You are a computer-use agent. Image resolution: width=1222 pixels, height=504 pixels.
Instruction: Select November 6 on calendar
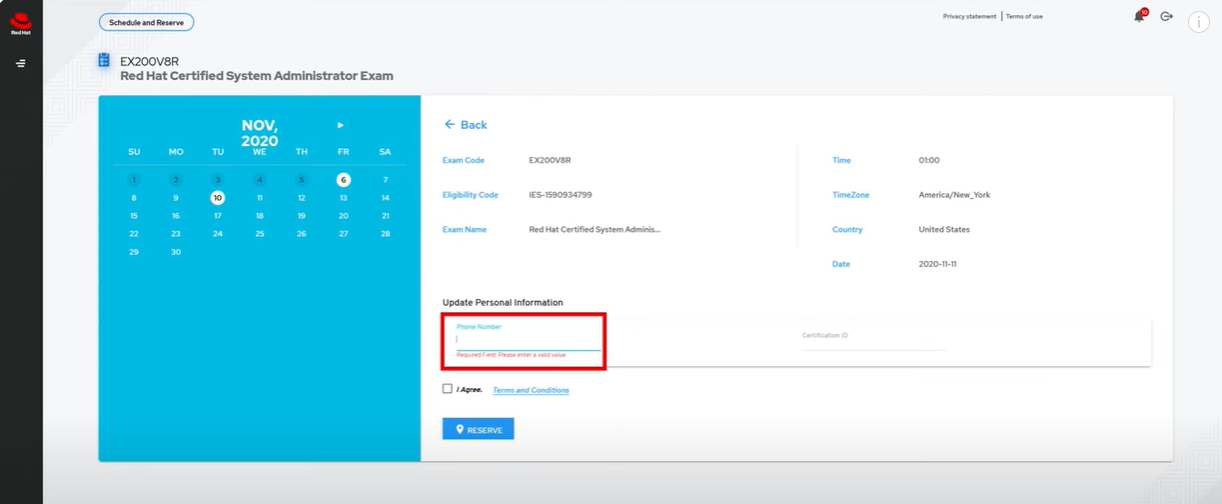pyautogui.click(x=343, y=180)
